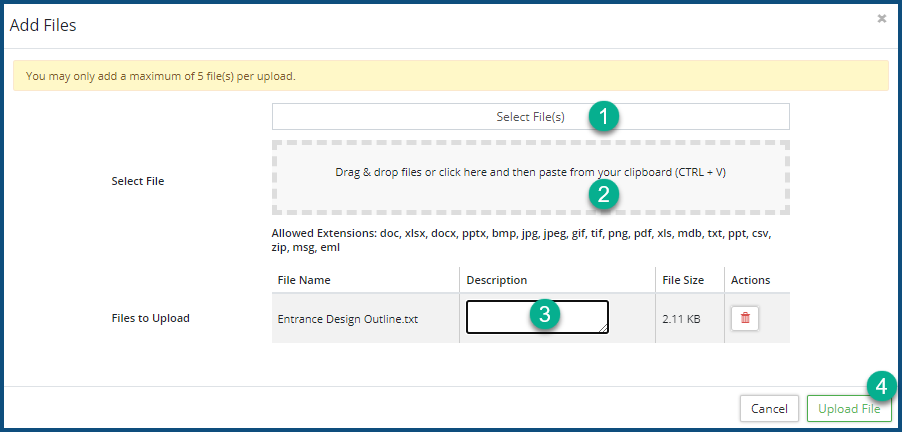Click the 2.11 KB file size cell
This screenshot has height=432, width=902.
pos(681,319)
